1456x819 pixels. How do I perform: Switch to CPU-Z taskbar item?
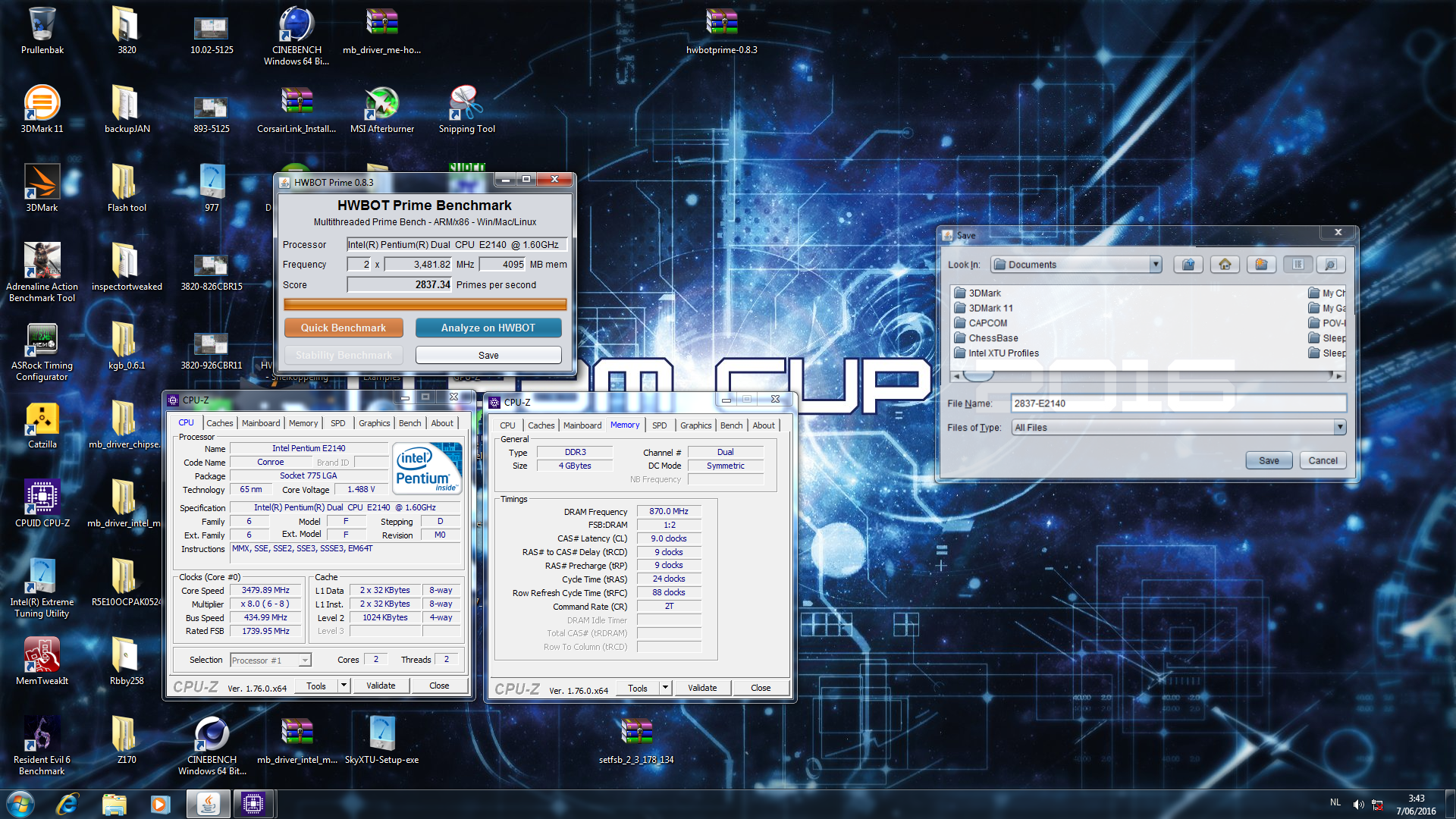[x=253, y=804]
